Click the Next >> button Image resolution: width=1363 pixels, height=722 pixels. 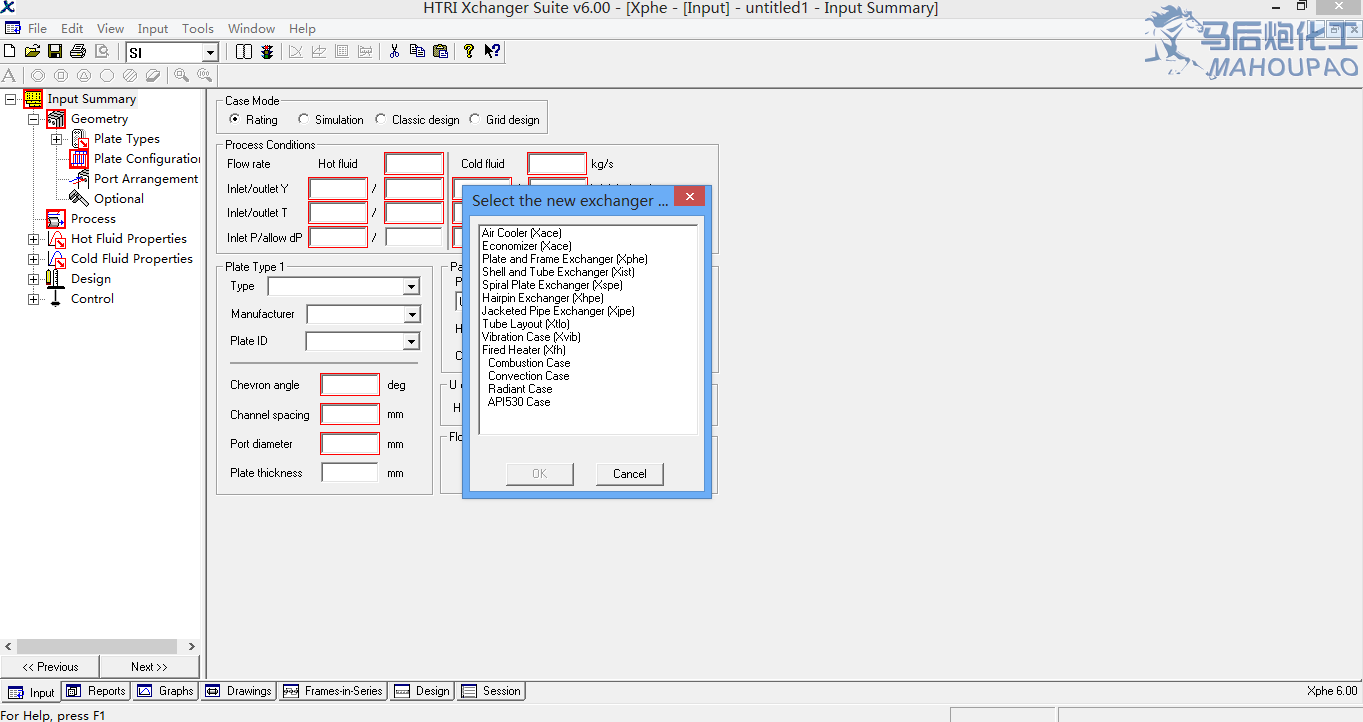[149, 667]
